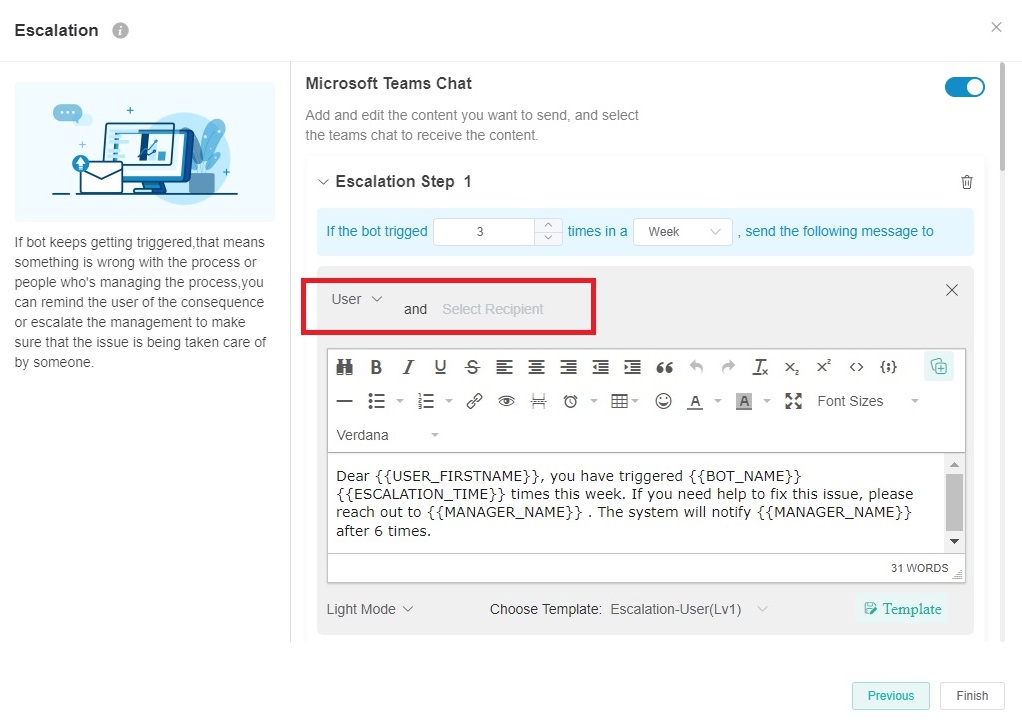
Task: Open the emoticons picker
Action: point(663,401)
